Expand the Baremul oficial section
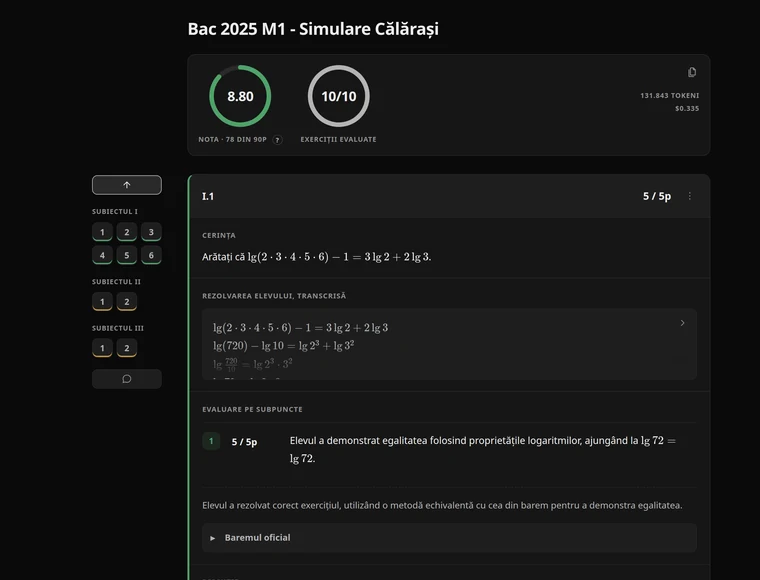This screenshot has width=760, height=580. coord(449,538)
